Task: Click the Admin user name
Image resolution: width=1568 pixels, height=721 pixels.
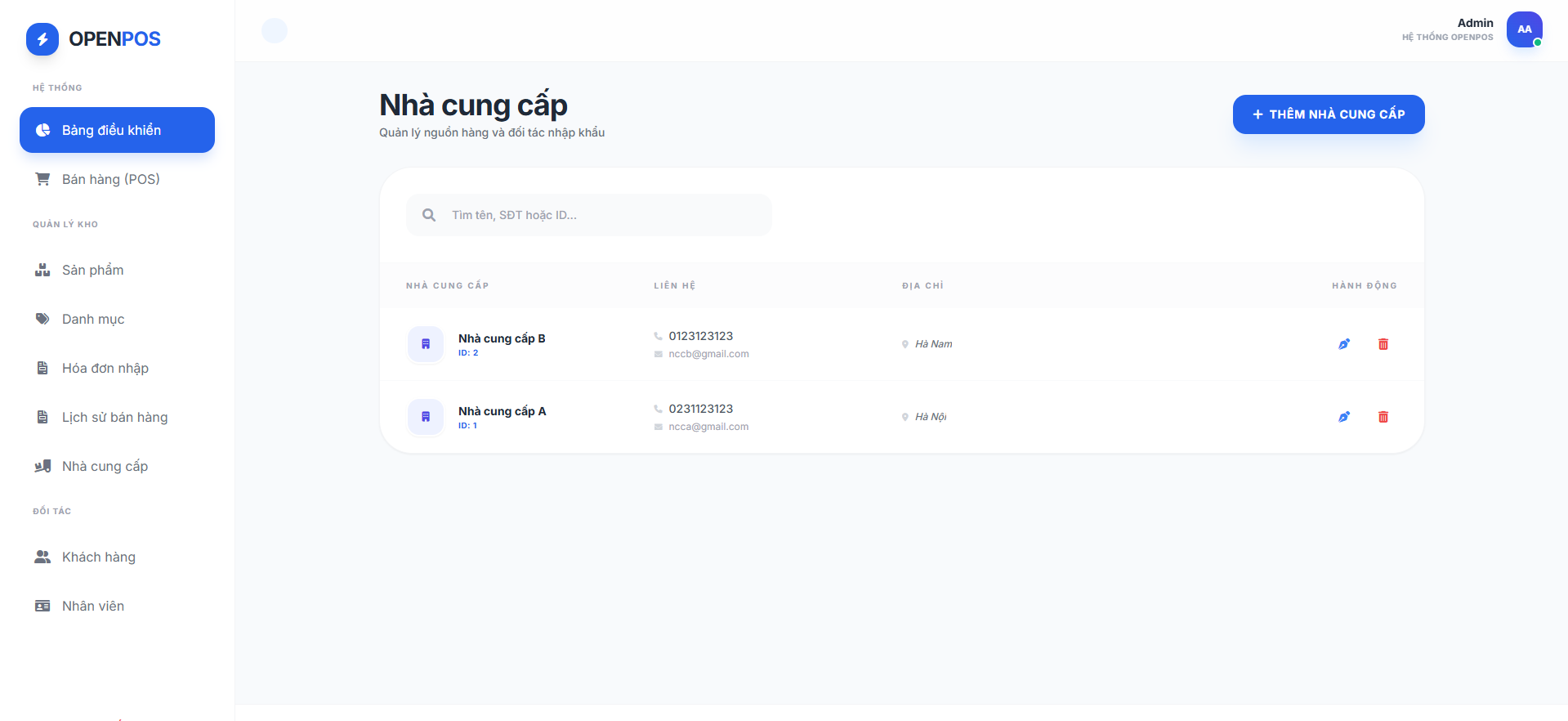Action: pyautogui.click(x=1475, y=23)
